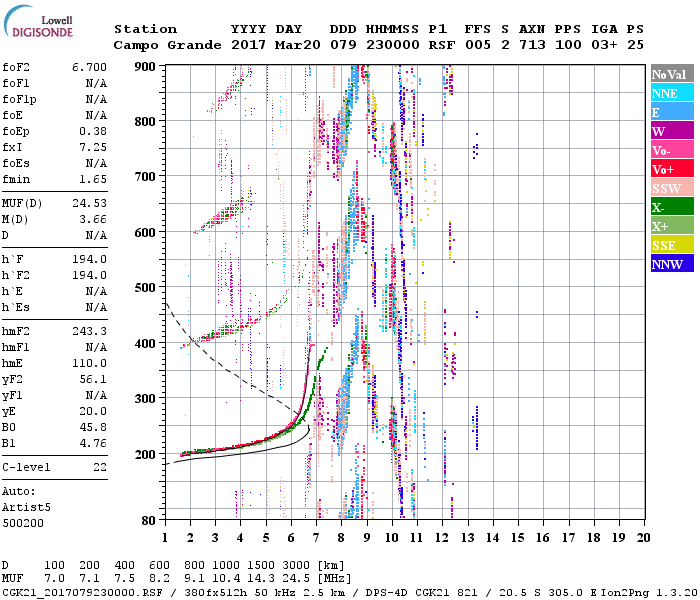
Task: Click the C-level value 22
Action: (100, 467)
